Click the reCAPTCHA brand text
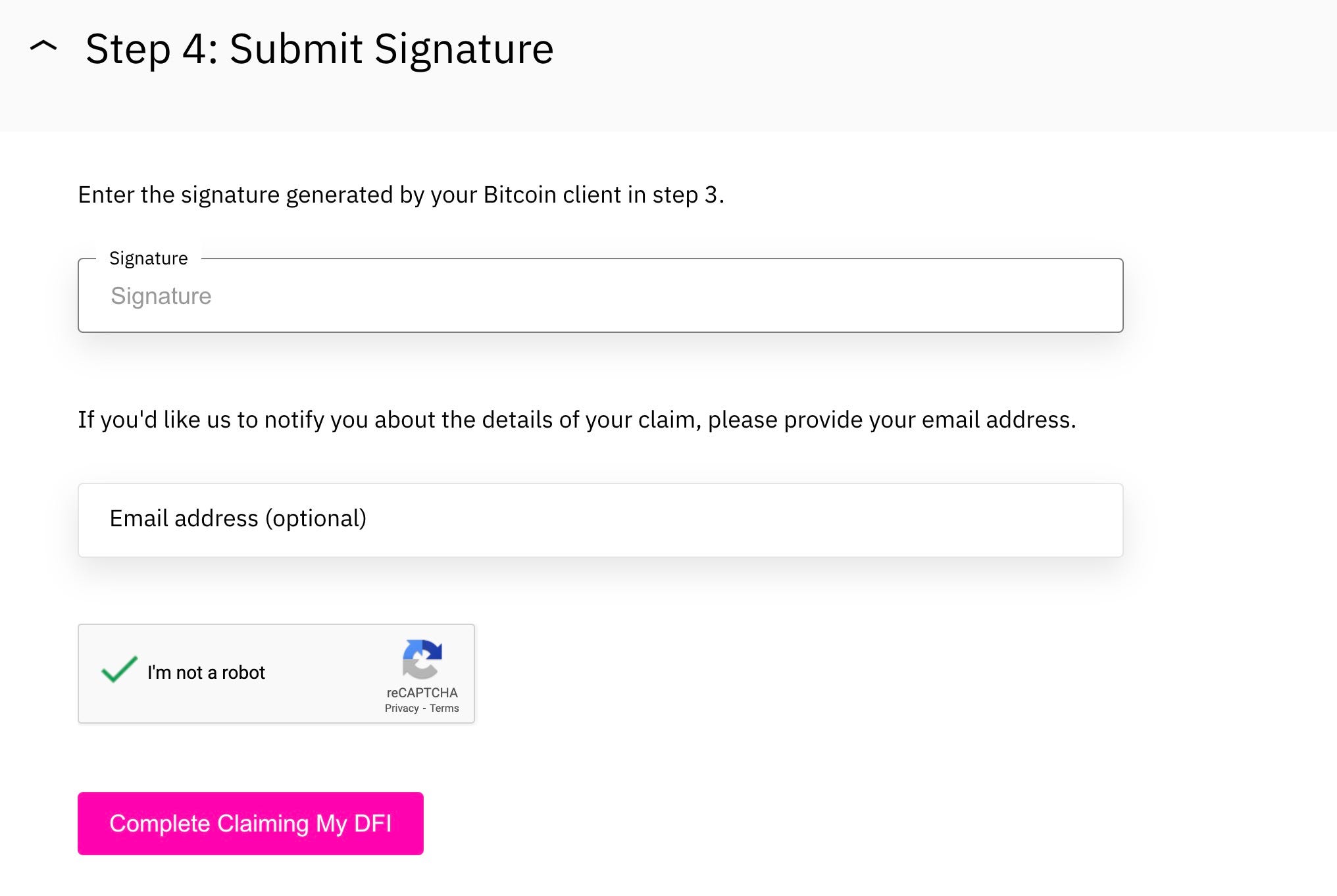The width and height of the screenshot is (1337, 896). tap(422, 693)
